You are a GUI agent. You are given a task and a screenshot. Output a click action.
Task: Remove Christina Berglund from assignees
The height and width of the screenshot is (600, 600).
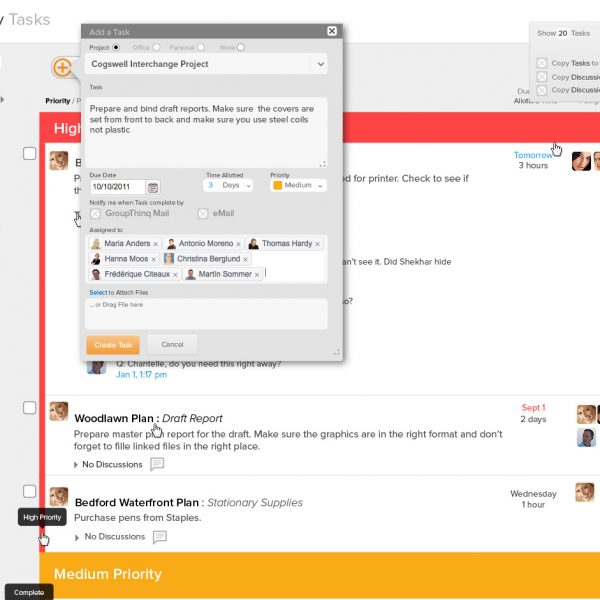(245, 259)
